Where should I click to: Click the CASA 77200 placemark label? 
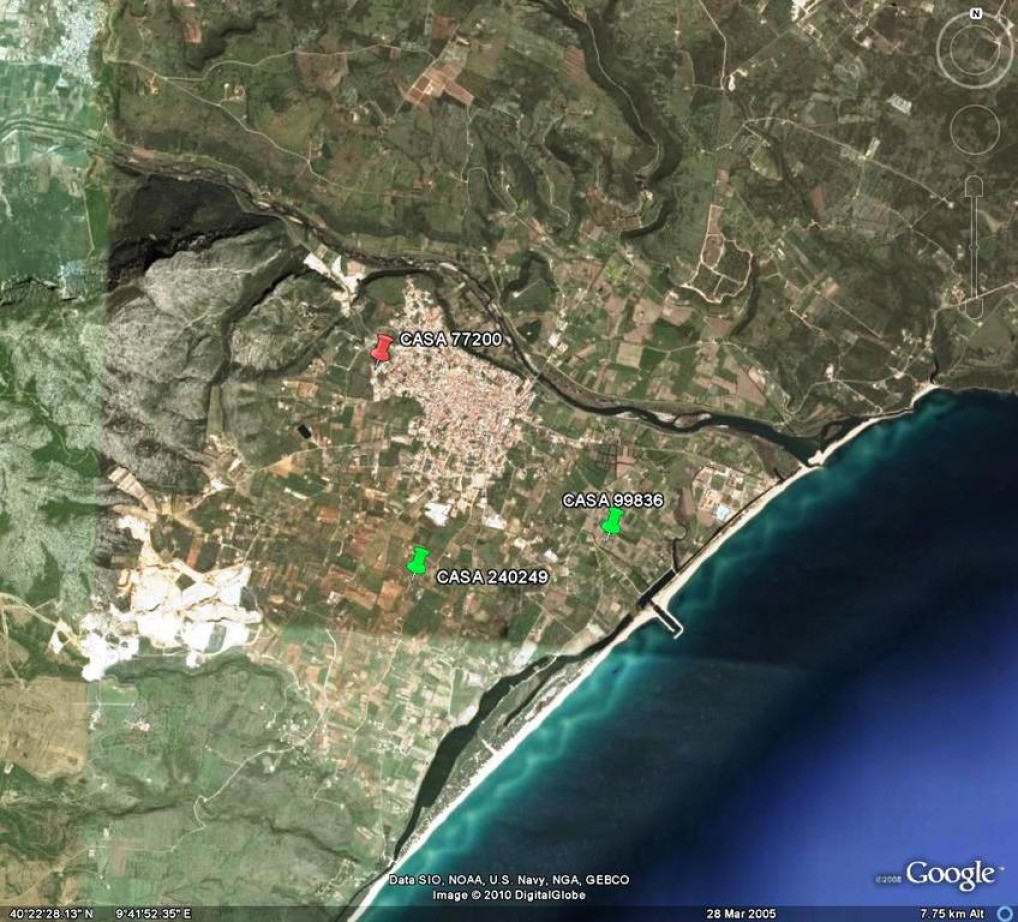[x=451, y=340]
